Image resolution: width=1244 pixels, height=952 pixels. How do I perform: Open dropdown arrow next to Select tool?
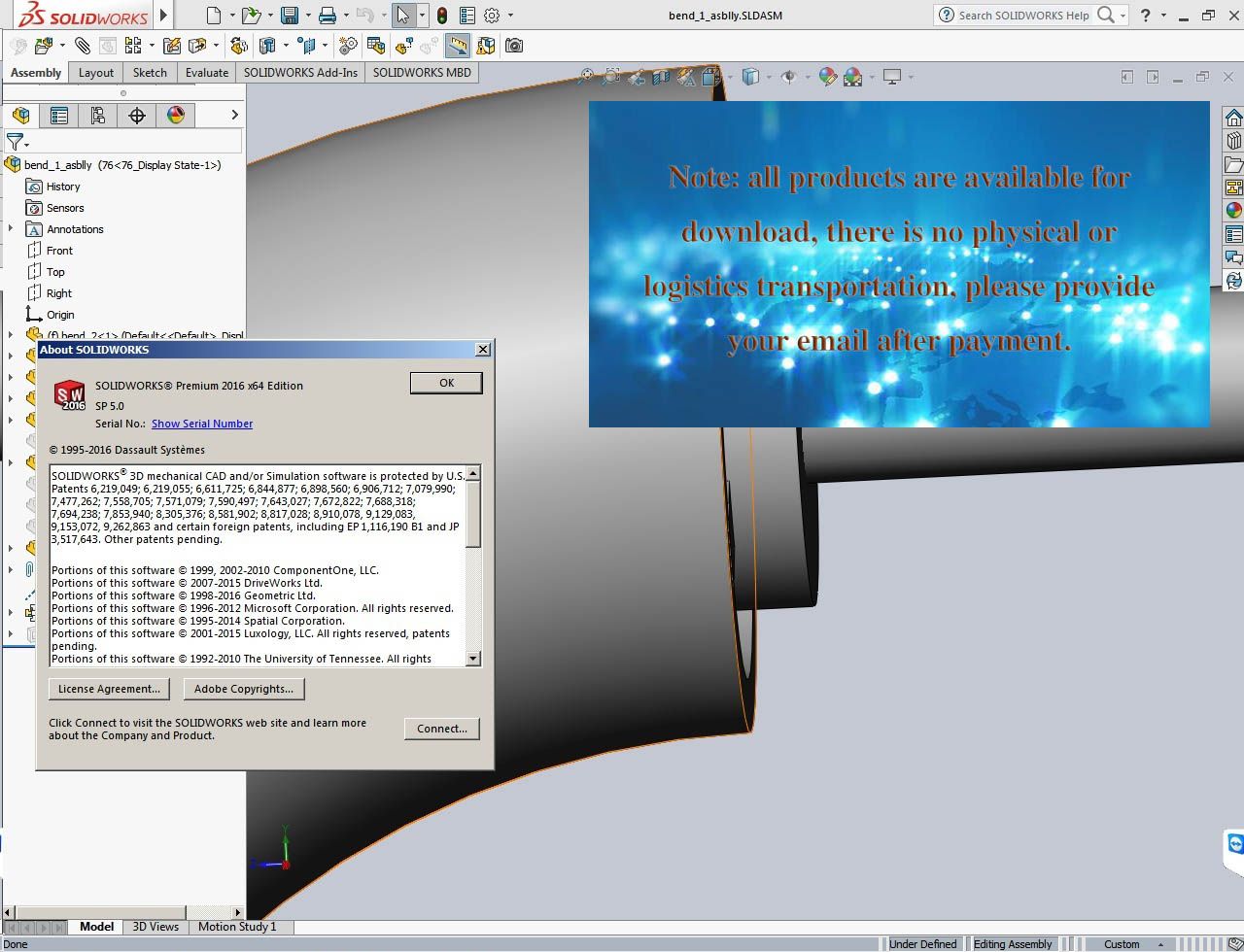422,16
